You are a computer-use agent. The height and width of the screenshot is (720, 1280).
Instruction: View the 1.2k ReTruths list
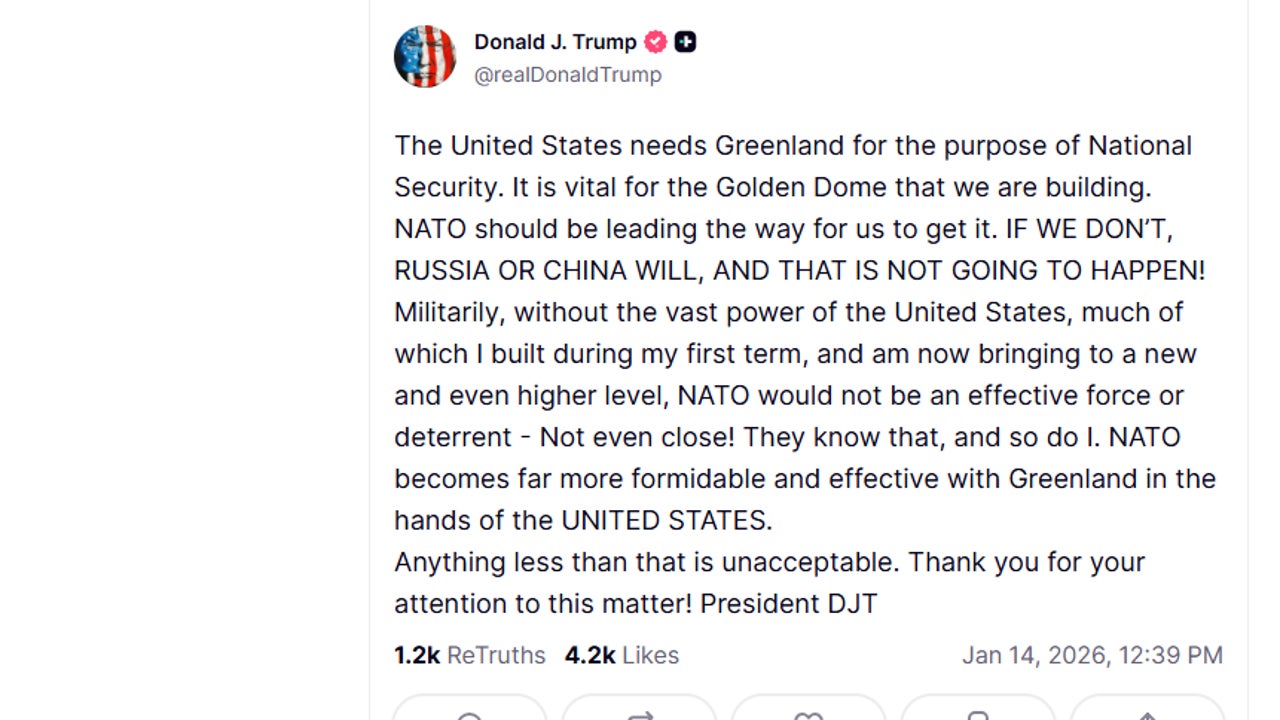click(470, 655)
